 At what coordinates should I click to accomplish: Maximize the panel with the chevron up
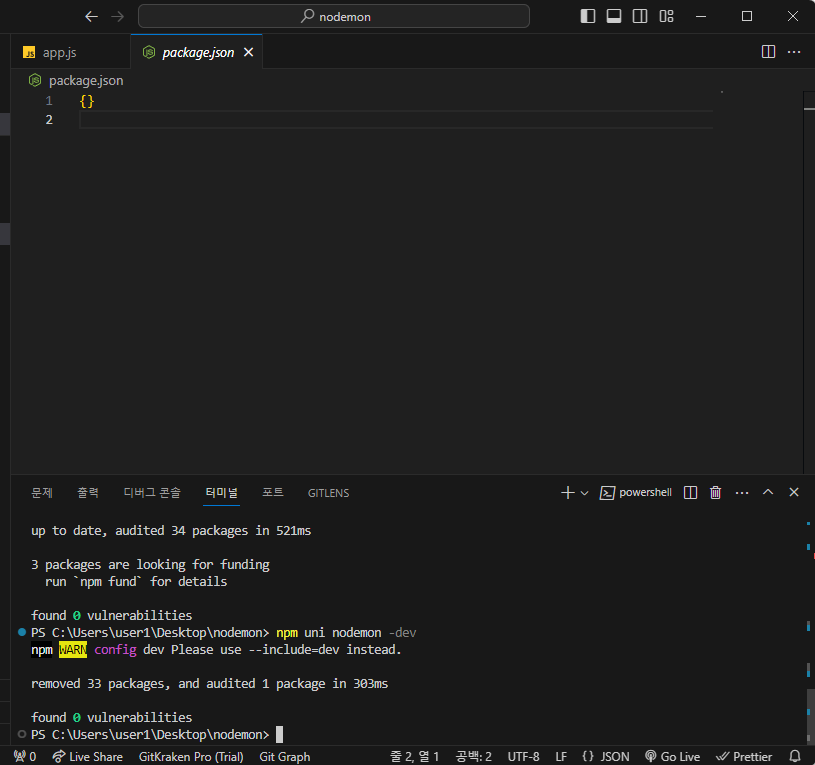click(x=768, y=493)
